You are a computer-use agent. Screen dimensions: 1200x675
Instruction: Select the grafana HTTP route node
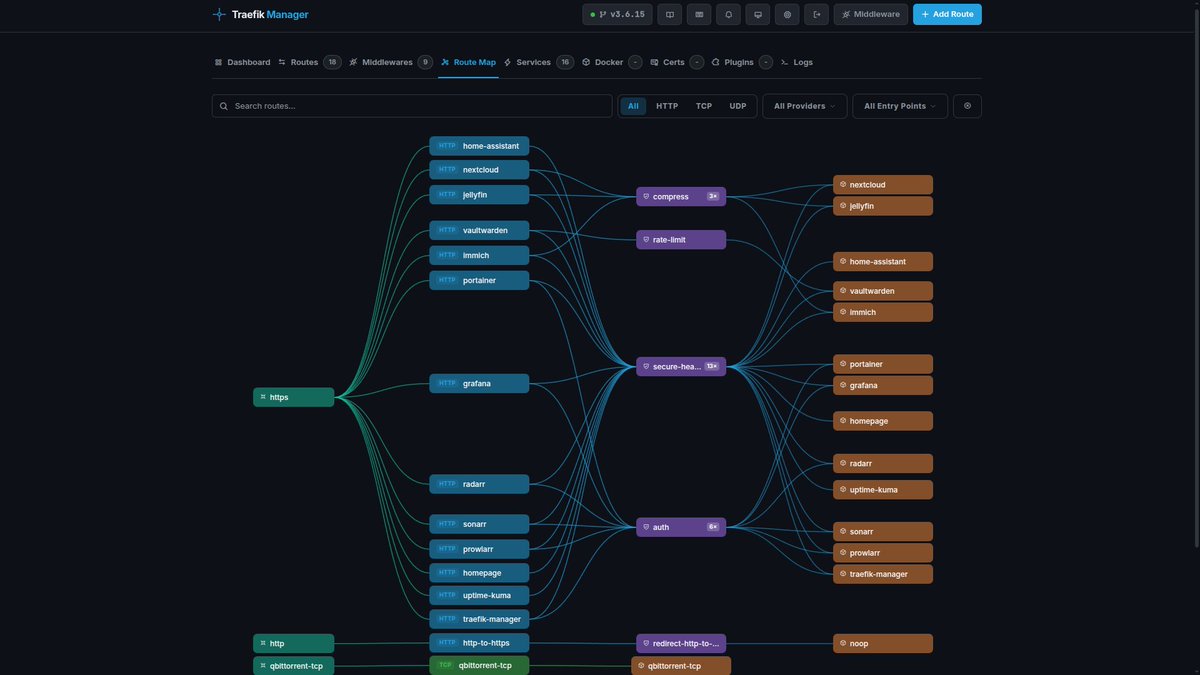pos(479,384)
